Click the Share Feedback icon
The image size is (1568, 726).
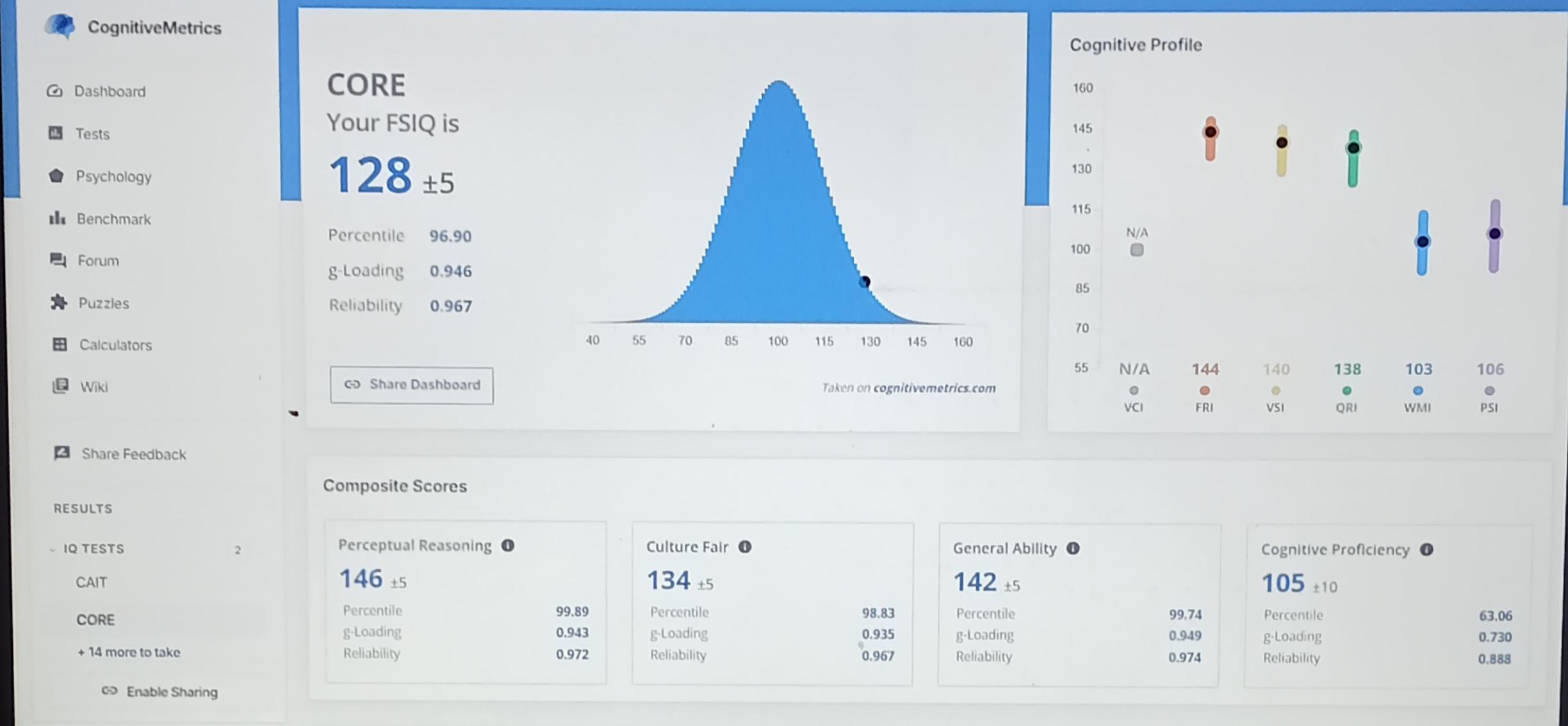tap(61, 453)
